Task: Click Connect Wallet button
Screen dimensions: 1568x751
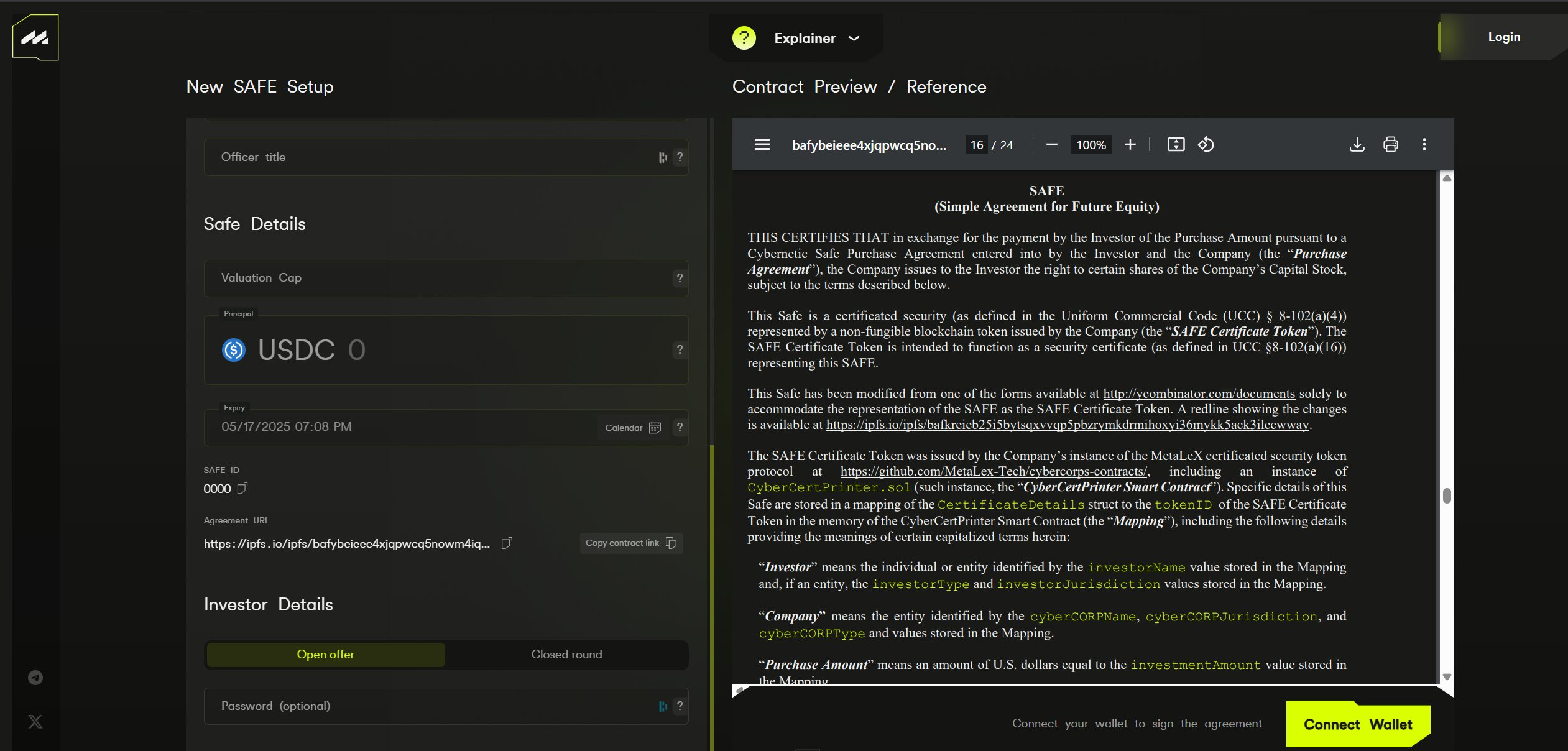Action: point(1357,724)
